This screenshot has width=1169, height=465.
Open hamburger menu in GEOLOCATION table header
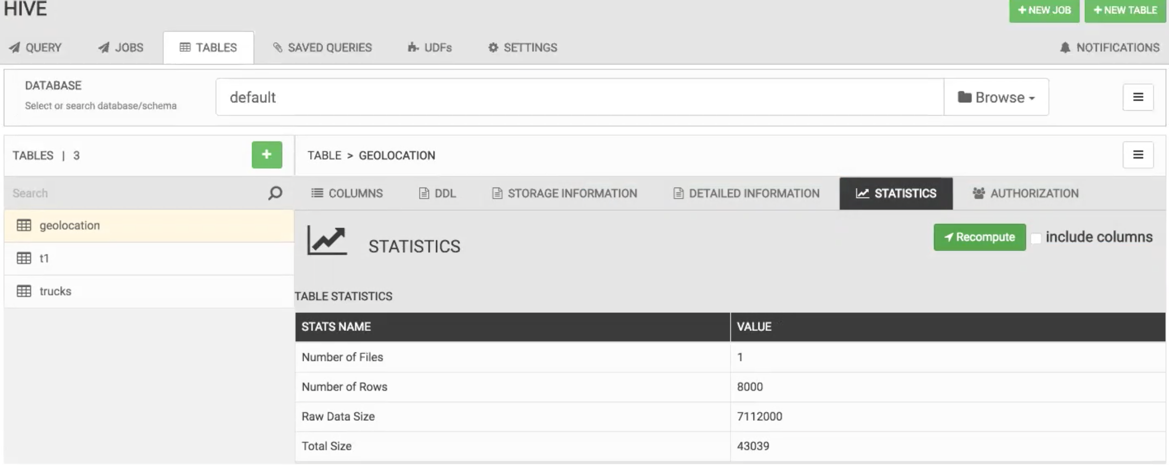tap(1138, 155)
